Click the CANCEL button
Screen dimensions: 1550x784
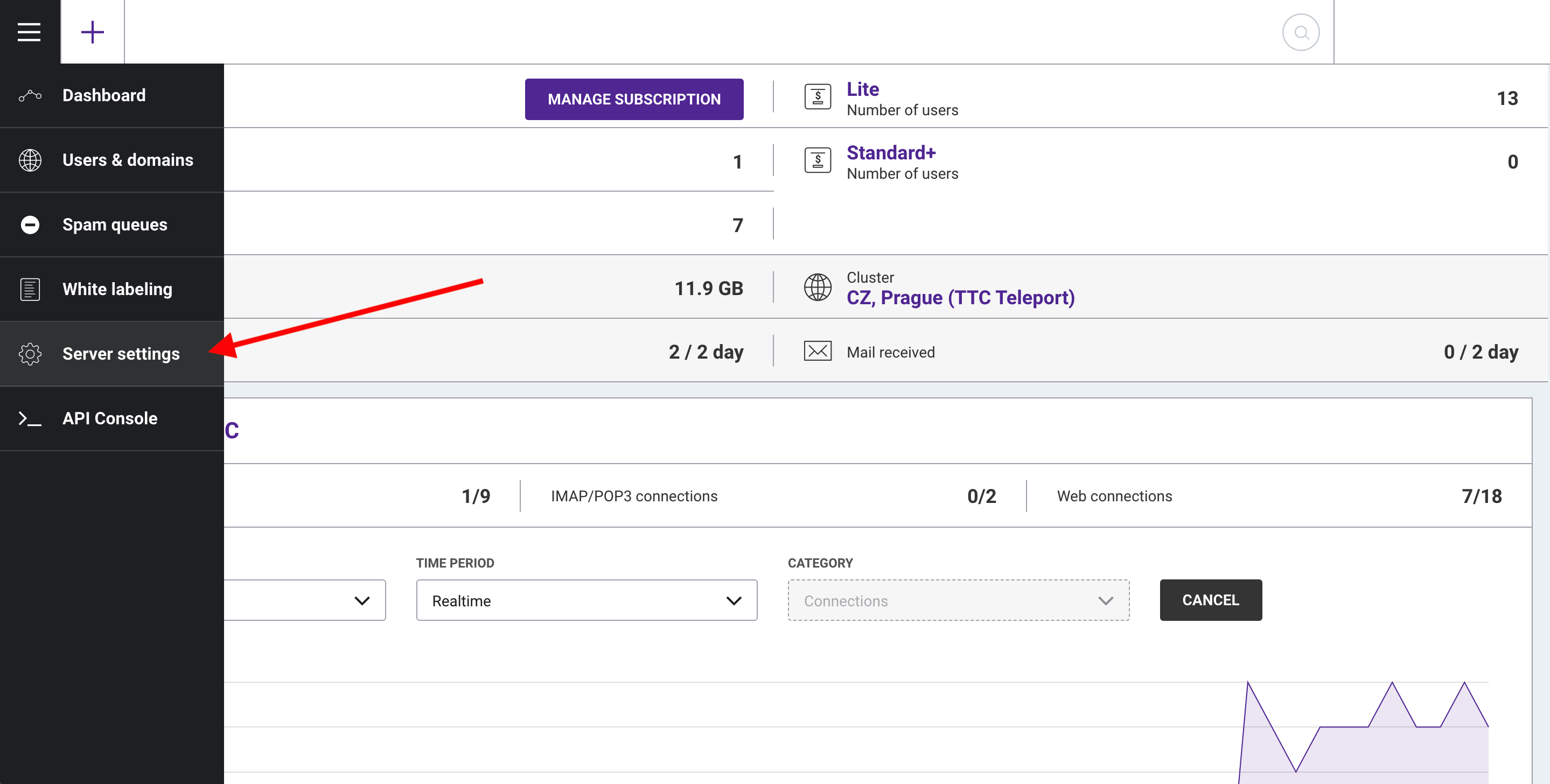point(1211,600)
